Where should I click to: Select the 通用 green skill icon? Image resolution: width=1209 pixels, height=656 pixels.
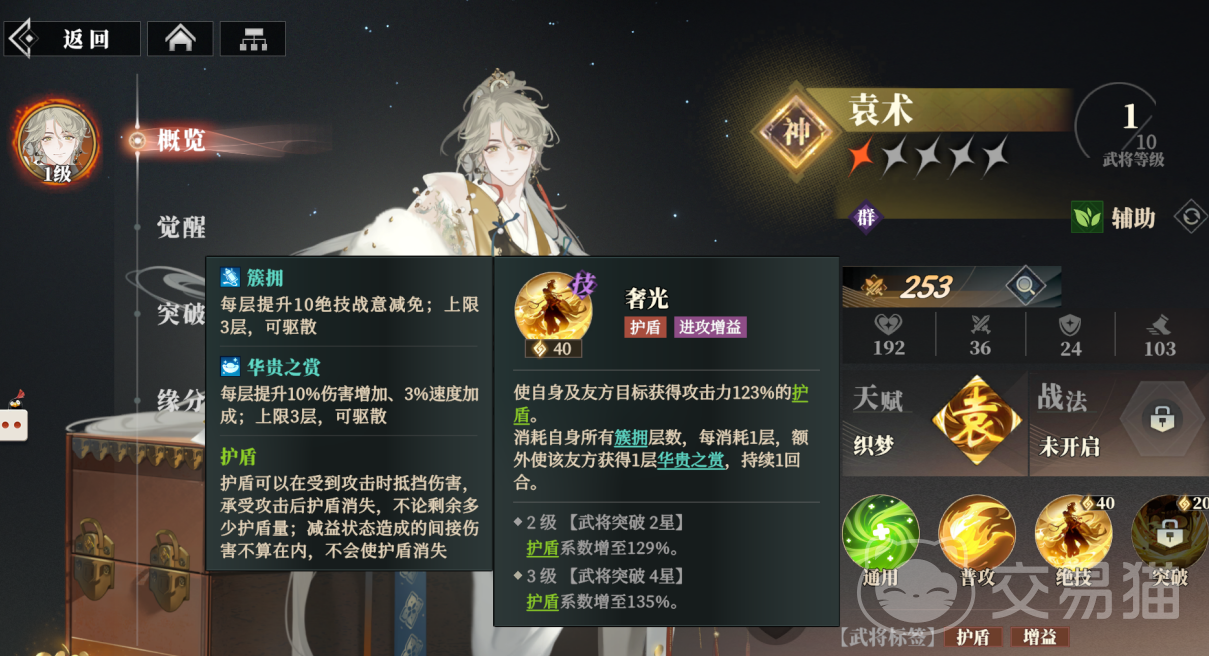[880, 534]
